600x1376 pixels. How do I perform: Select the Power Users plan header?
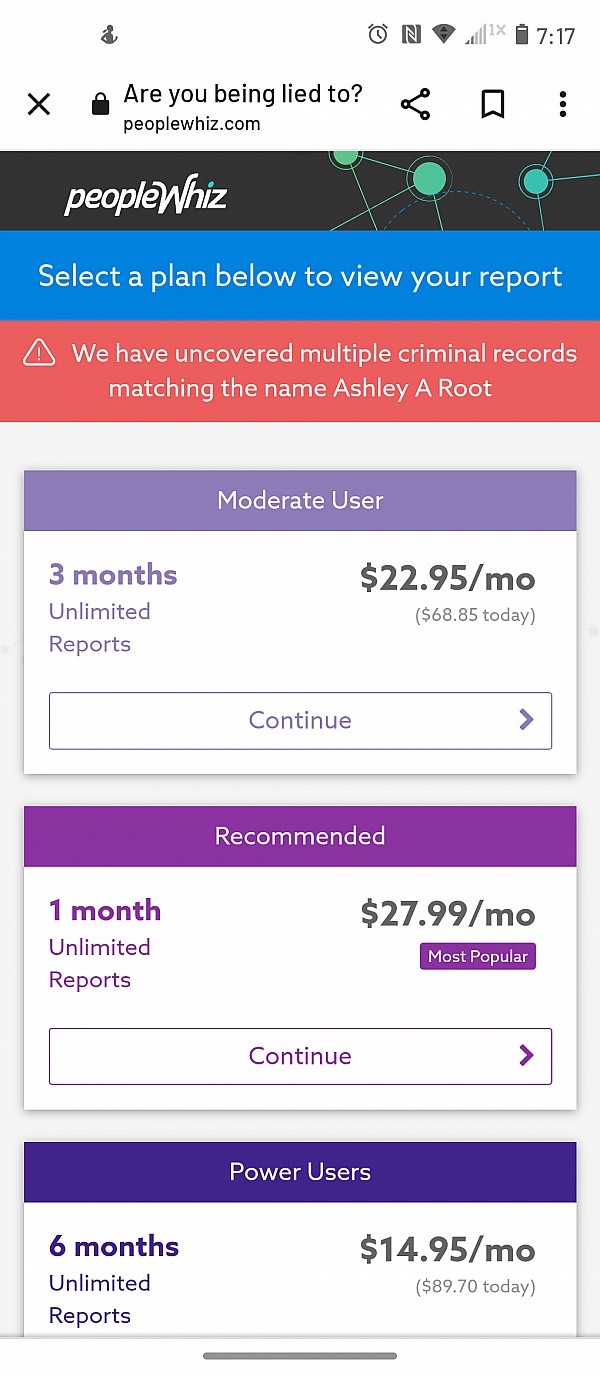[300, 1172]
